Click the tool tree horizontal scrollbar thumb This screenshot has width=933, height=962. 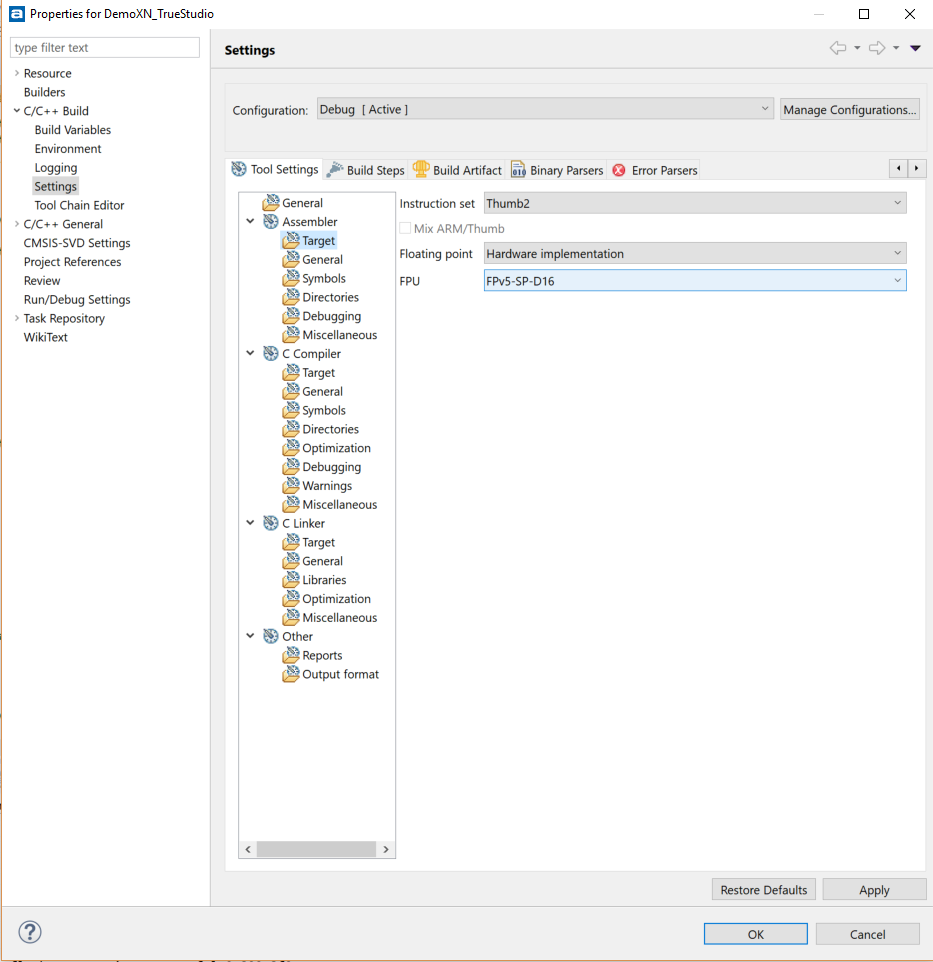[316, 849]
